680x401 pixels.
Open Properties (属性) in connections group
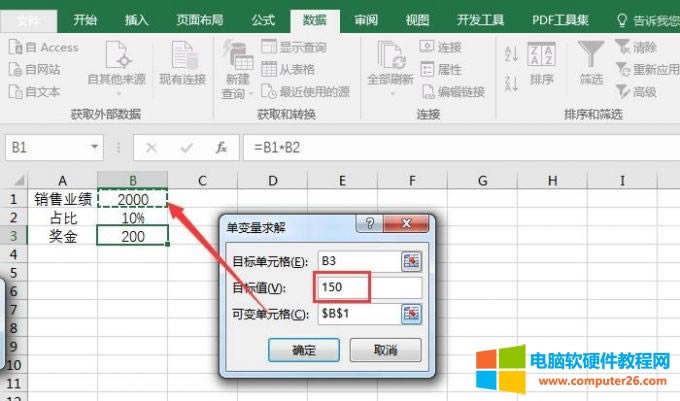(x=441, y=69)
